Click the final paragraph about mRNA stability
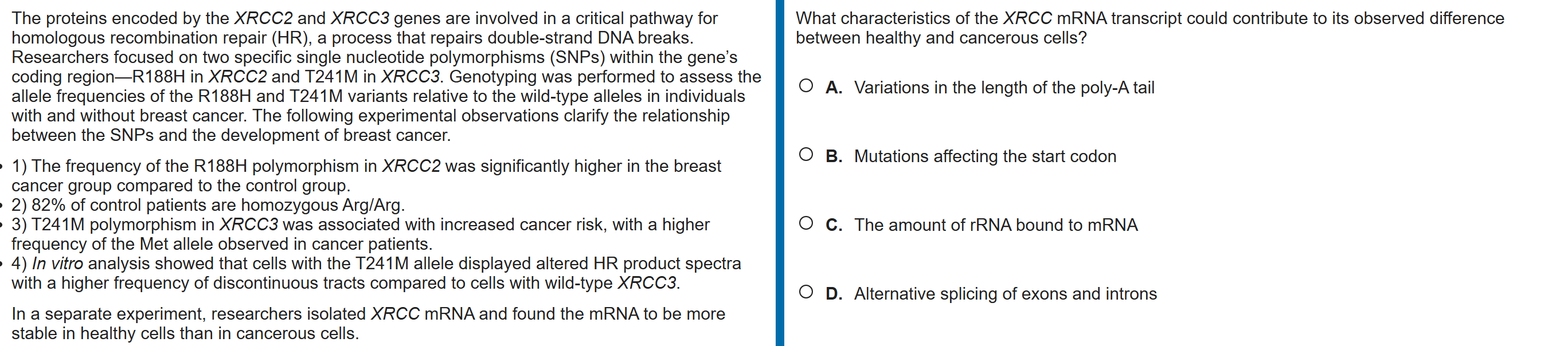 (x=367, y=324)
